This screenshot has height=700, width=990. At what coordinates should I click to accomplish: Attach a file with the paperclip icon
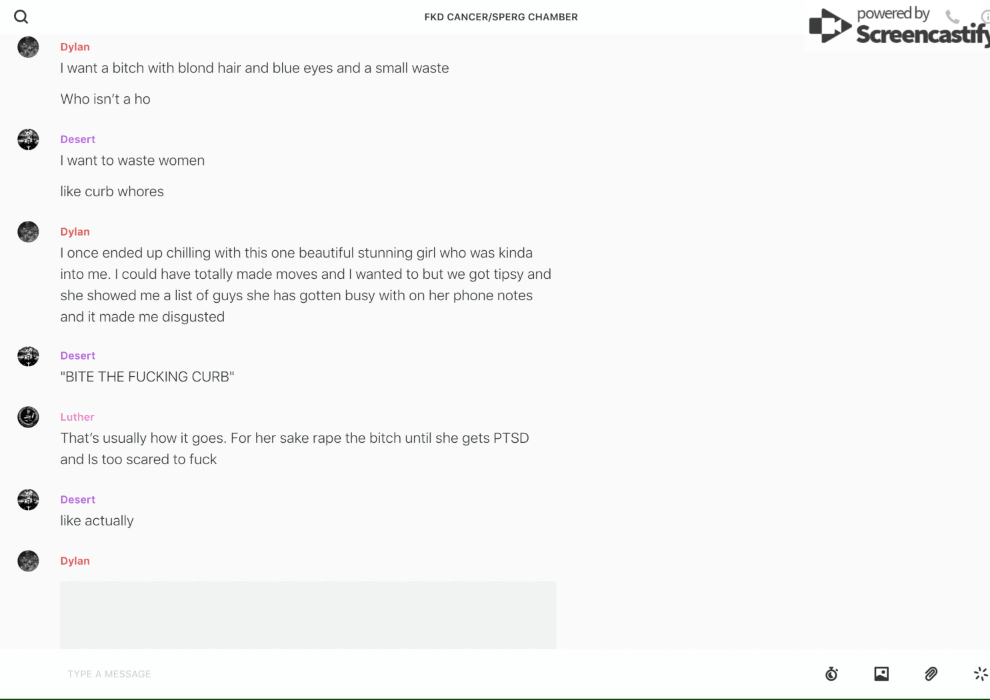tap(931, 674)
